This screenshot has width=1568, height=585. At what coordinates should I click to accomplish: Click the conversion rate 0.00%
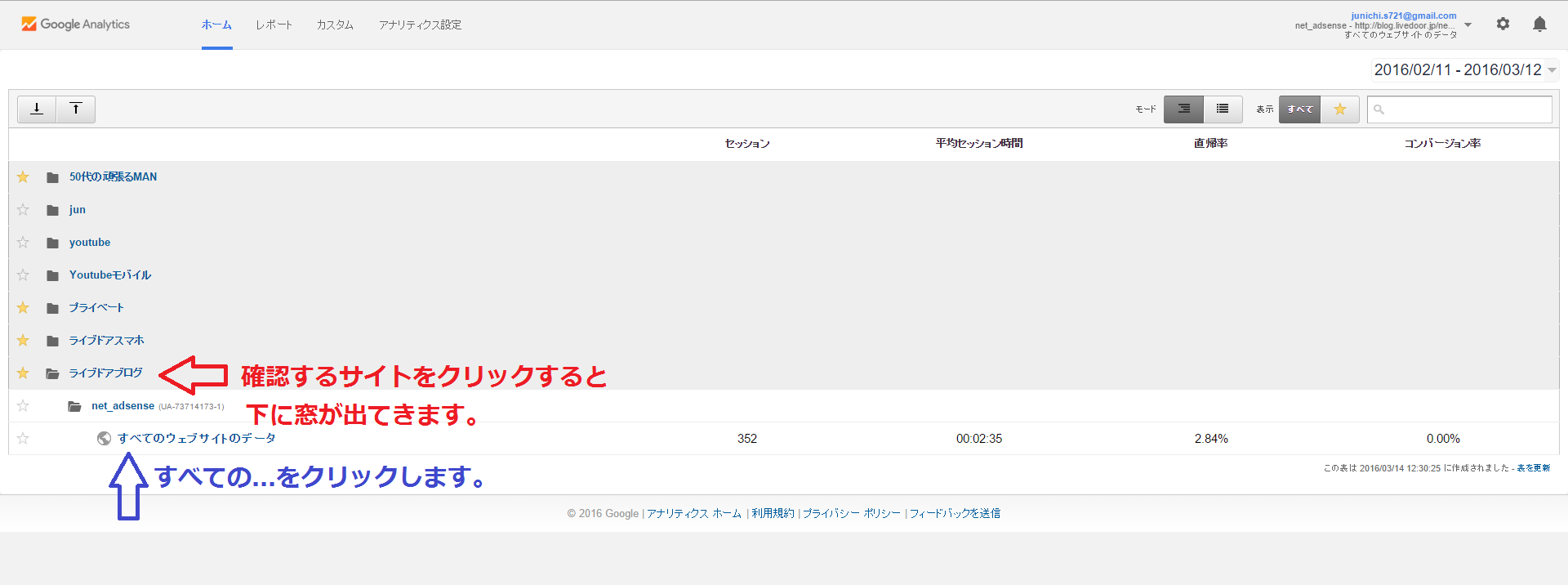[1443, 439]
